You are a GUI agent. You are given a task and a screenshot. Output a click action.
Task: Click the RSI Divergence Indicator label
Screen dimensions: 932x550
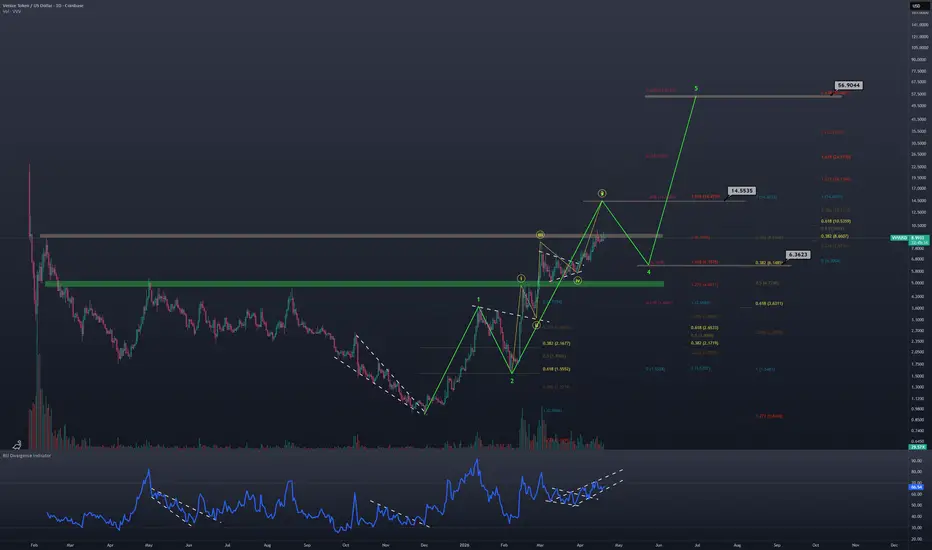click(27, 455)
